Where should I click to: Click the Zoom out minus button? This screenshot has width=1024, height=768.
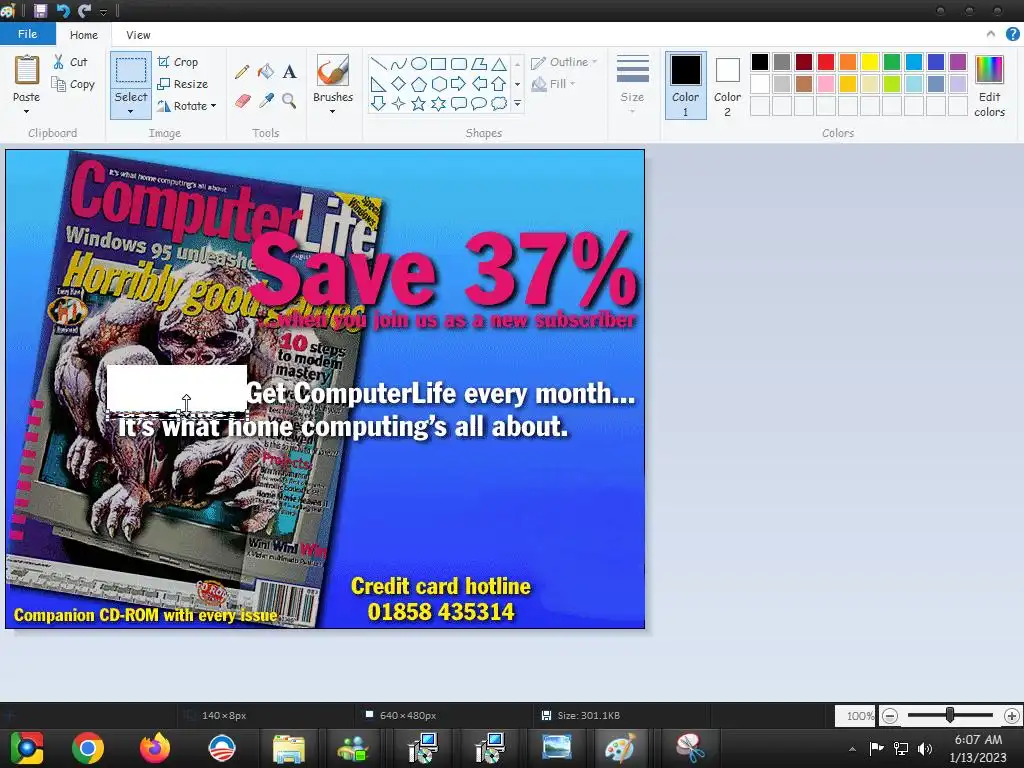click(889, 716)
